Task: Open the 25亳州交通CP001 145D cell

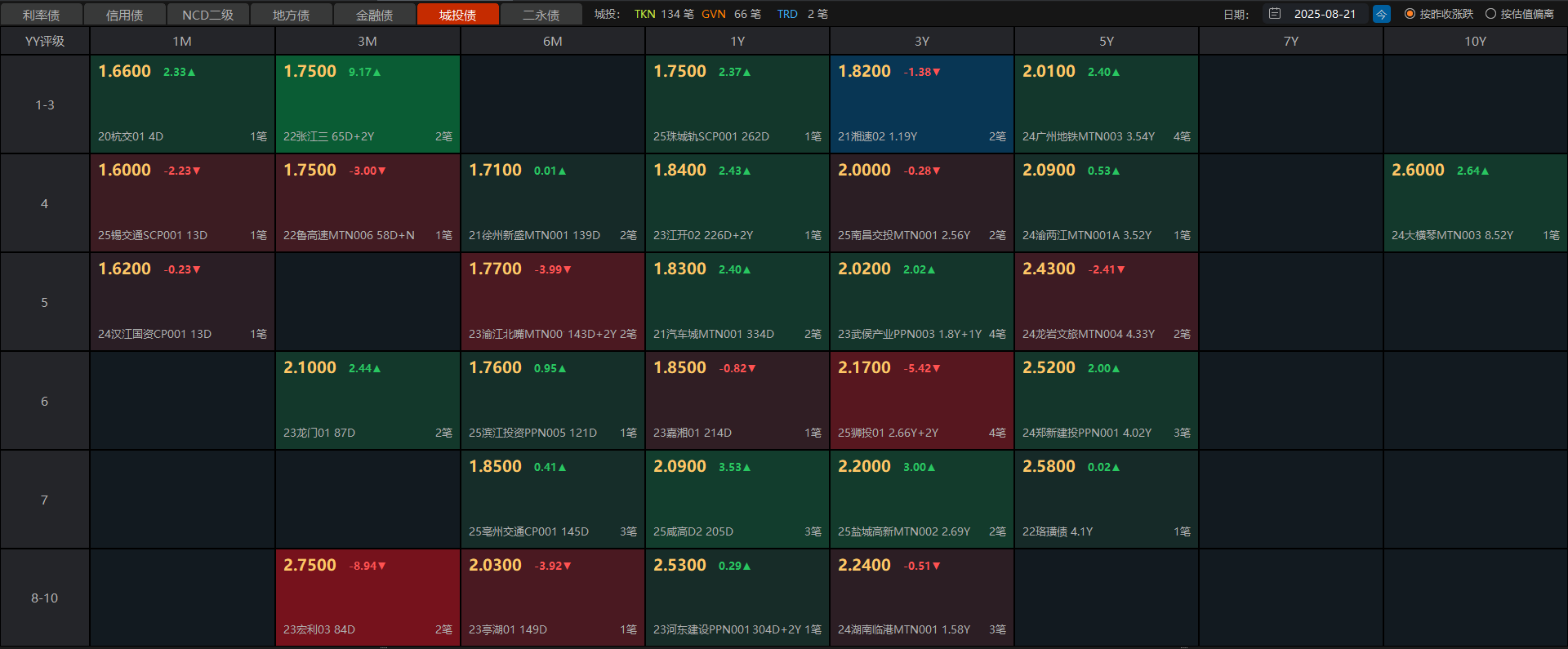Action: [553, 499]
